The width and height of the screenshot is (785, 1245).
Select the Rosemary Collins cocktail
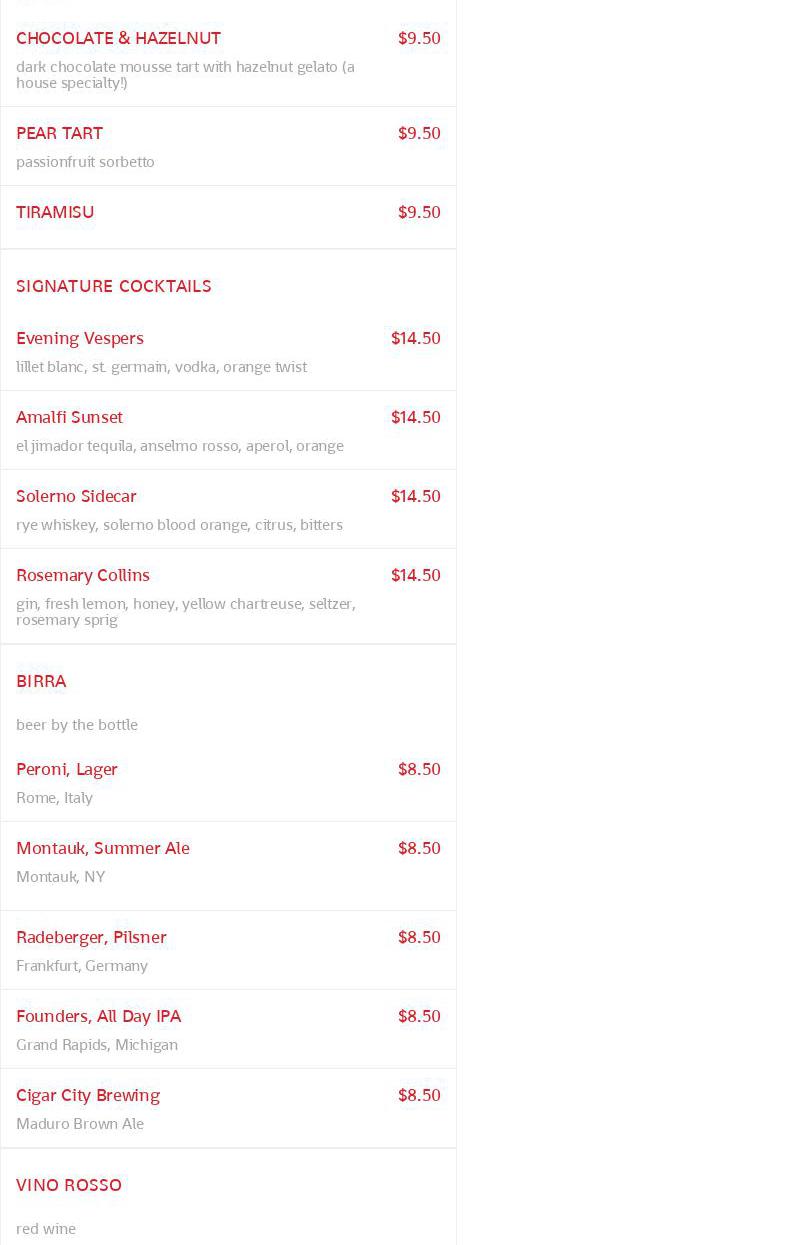[x=83, y=575]
